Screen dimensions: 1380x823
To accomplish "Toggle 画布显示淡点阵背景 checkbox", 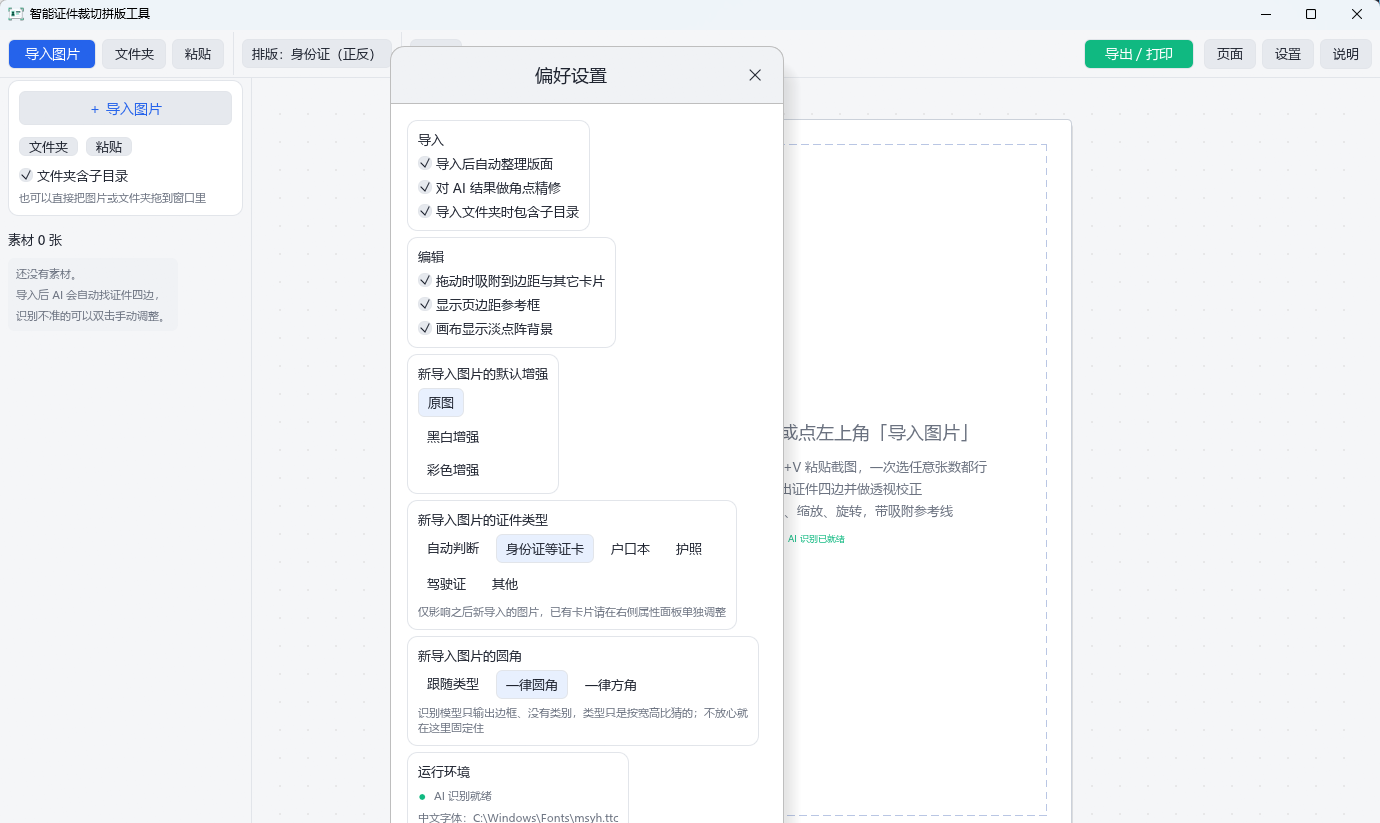I will pos(425,329).
